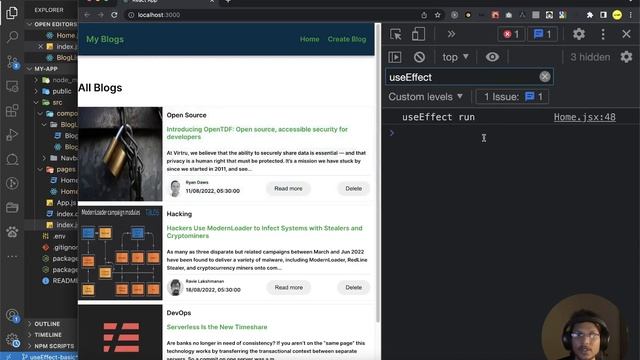Open the Search view in activity bar
Image resolution: width=640 pixels, height=360 pixels.
tap(12, 37)
